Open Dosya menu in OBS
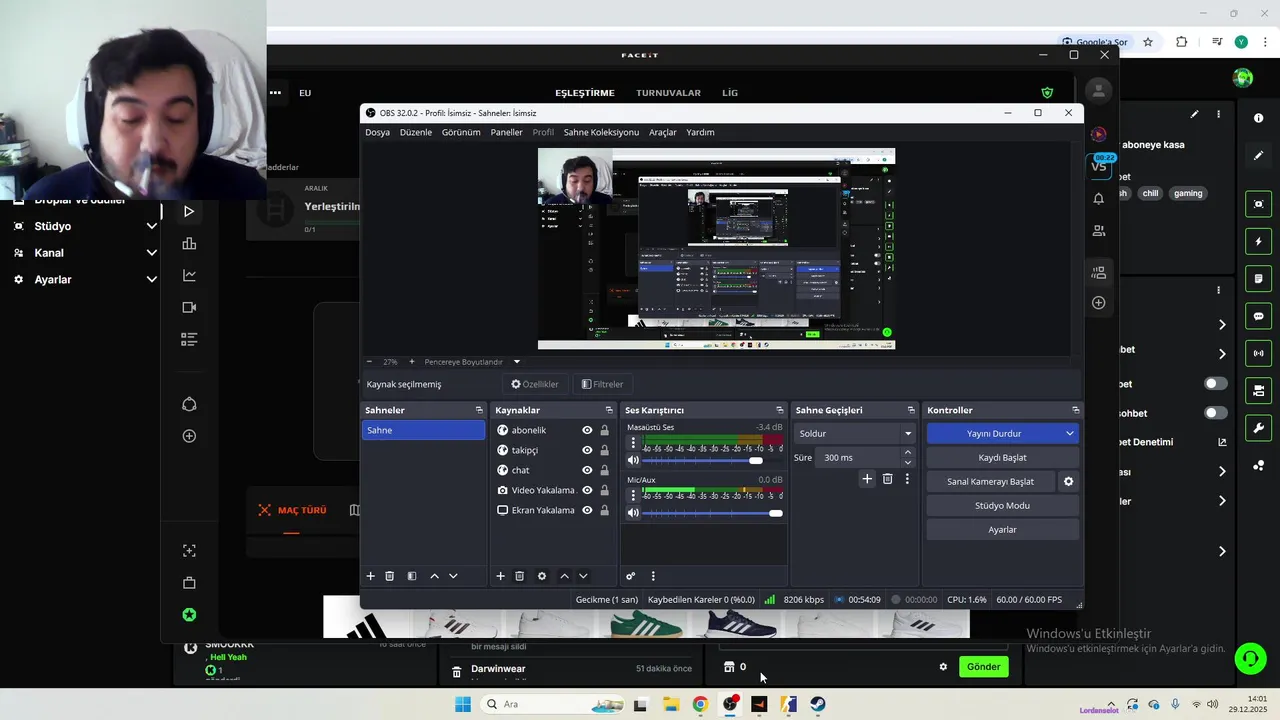Viewport: 1280px width, 720px height. point(377,132)
